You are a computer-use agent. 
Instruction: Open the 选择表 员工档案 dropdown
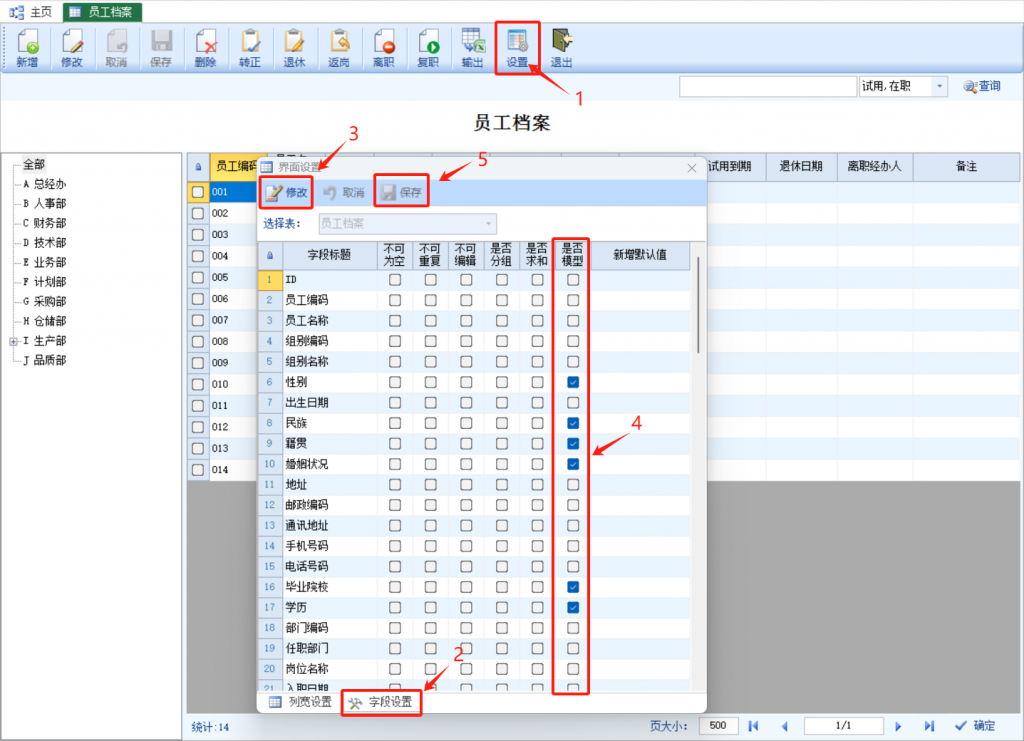click(407, 224)
